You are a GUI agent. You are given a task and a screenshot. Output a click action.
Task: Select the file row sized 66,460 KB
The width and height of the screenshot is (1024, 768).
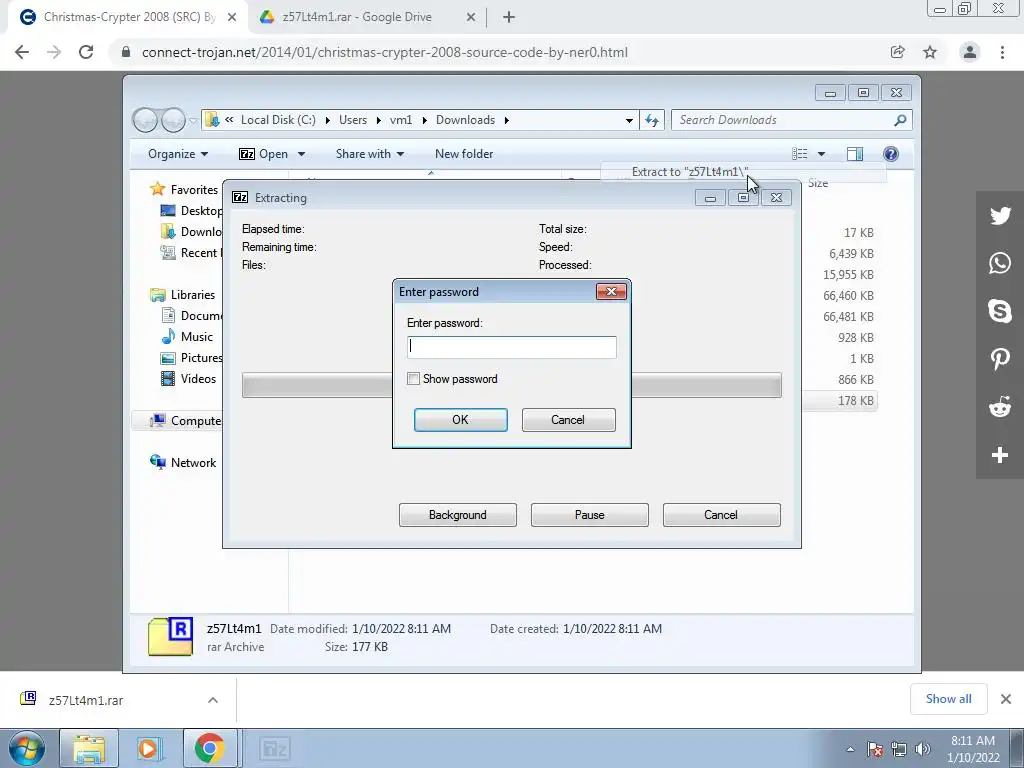point(848,296)
